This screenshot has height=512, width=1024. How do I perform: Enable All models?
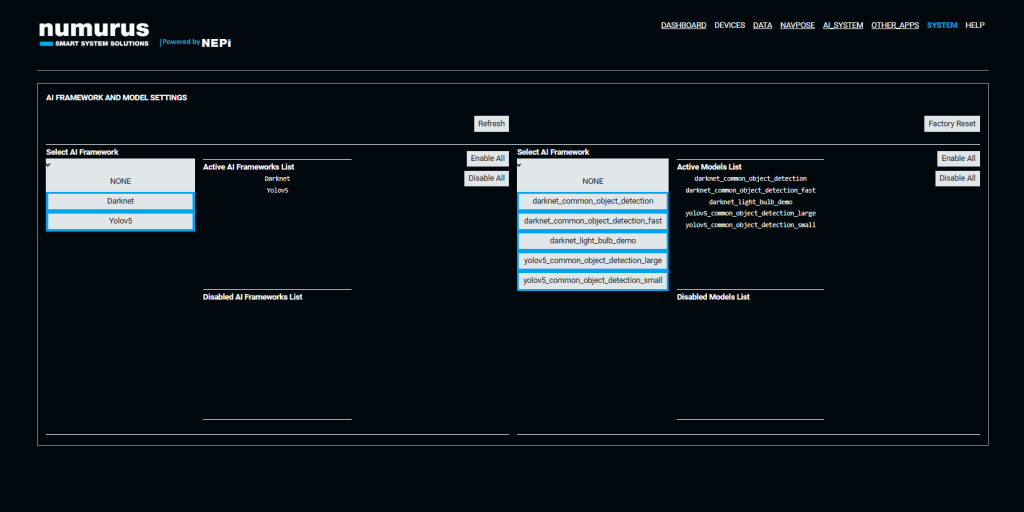(958, 159)
